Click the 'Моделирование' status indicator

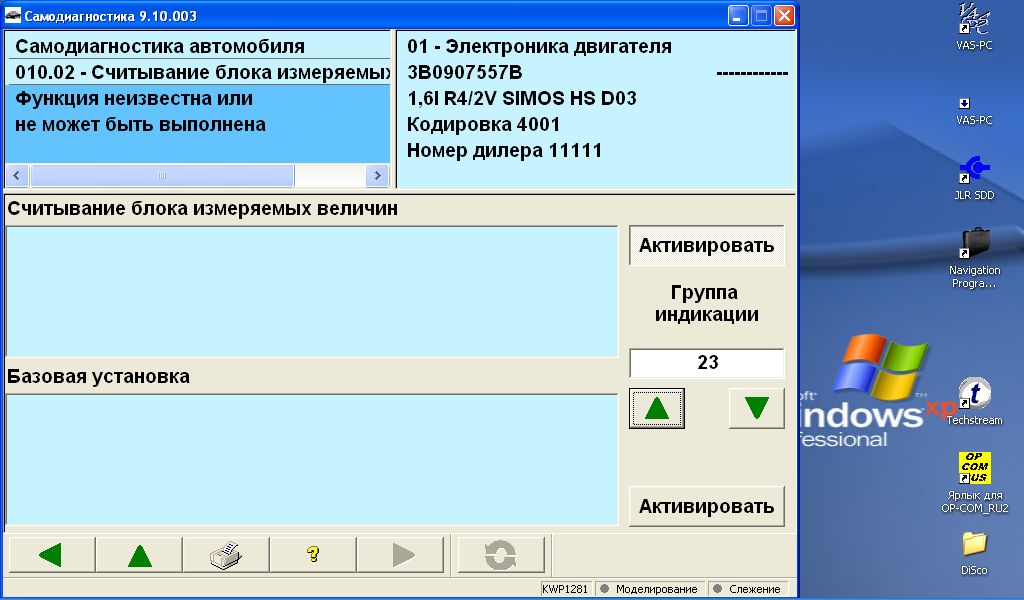click(650, 589)
